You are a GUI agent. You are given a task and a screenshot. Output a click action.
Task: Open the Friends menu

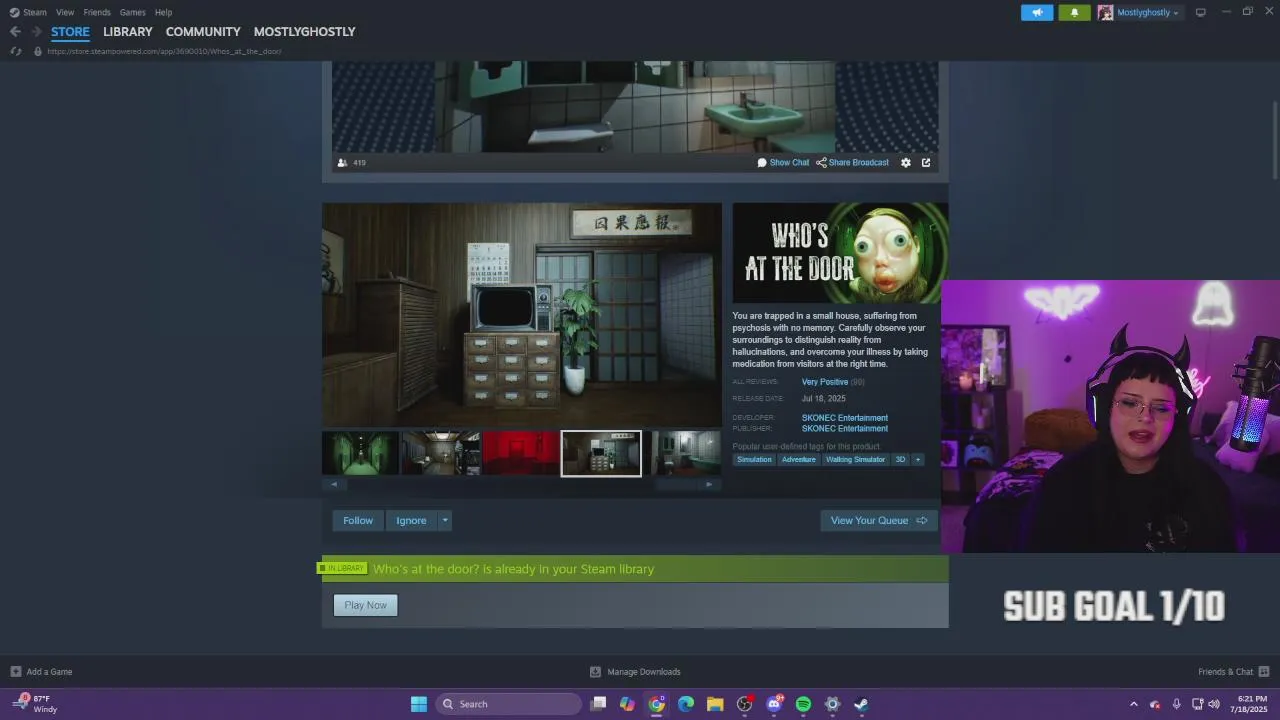point(97,12)
